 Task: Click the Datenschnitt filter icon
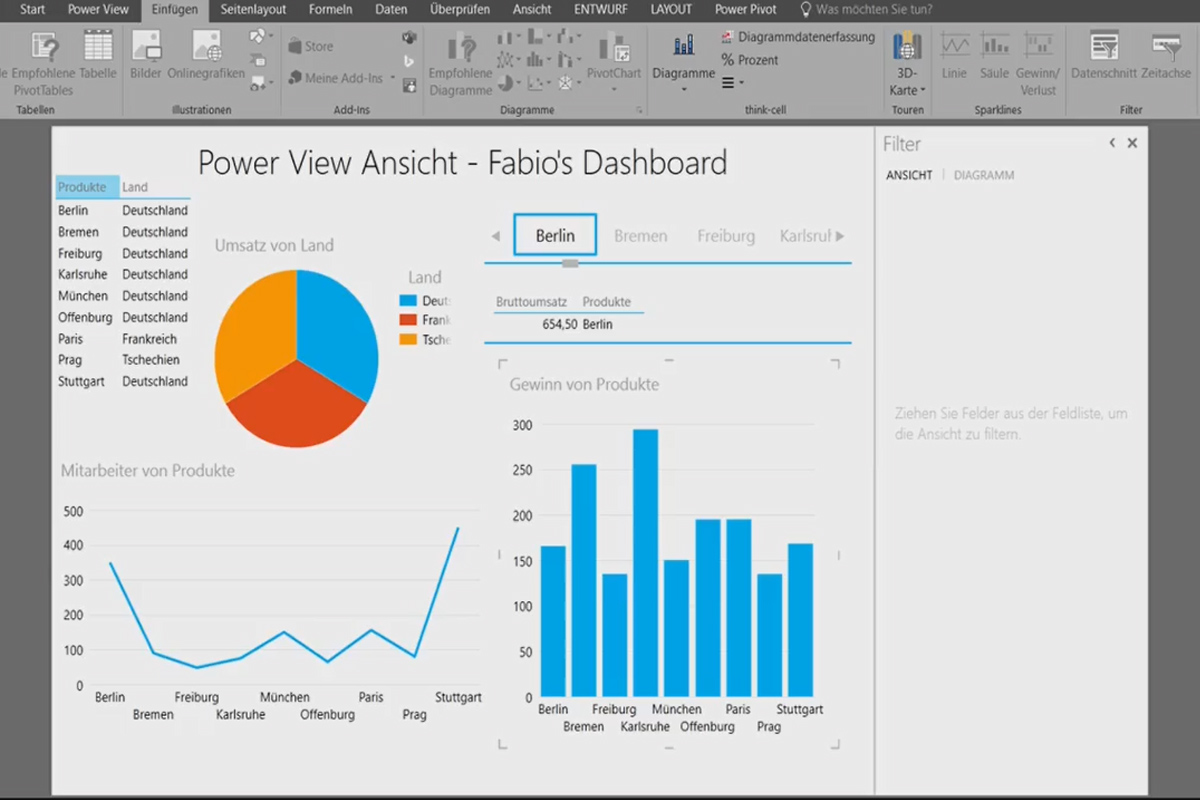point(1104,46)
